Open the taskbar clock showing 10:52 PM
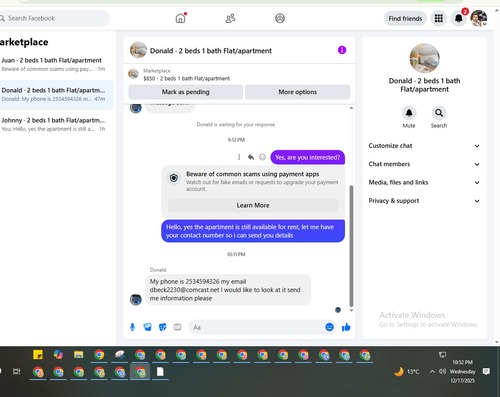The image size is (500, 397). point(462,371)
